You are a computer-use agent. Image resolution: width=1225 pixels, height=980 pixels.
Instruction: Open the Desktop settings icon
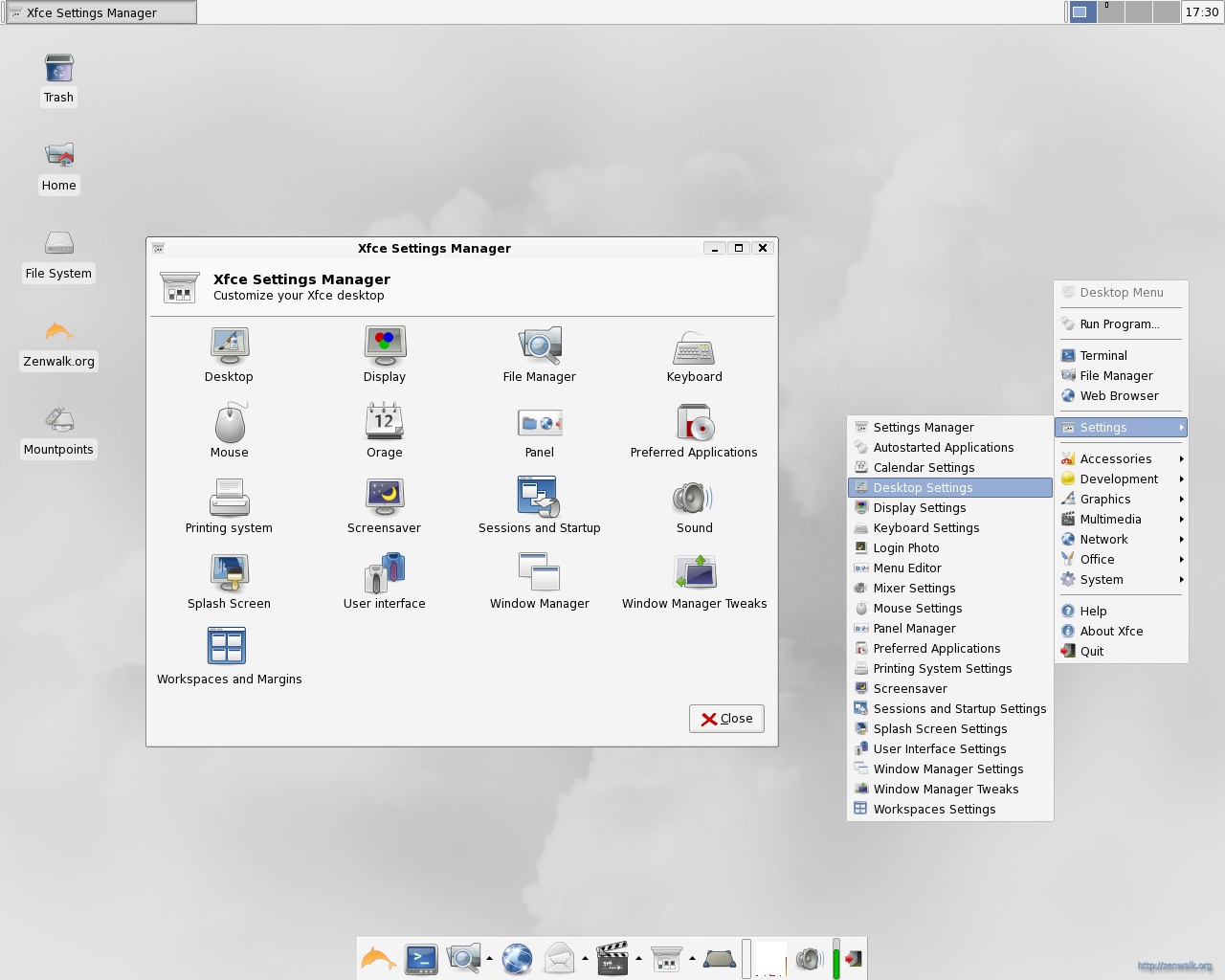[229, 355]
